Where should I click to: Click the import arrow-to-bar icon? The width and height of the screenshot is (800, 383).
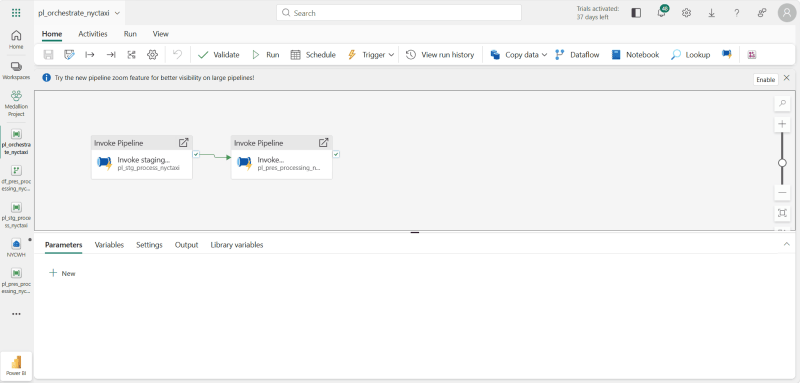111,55
